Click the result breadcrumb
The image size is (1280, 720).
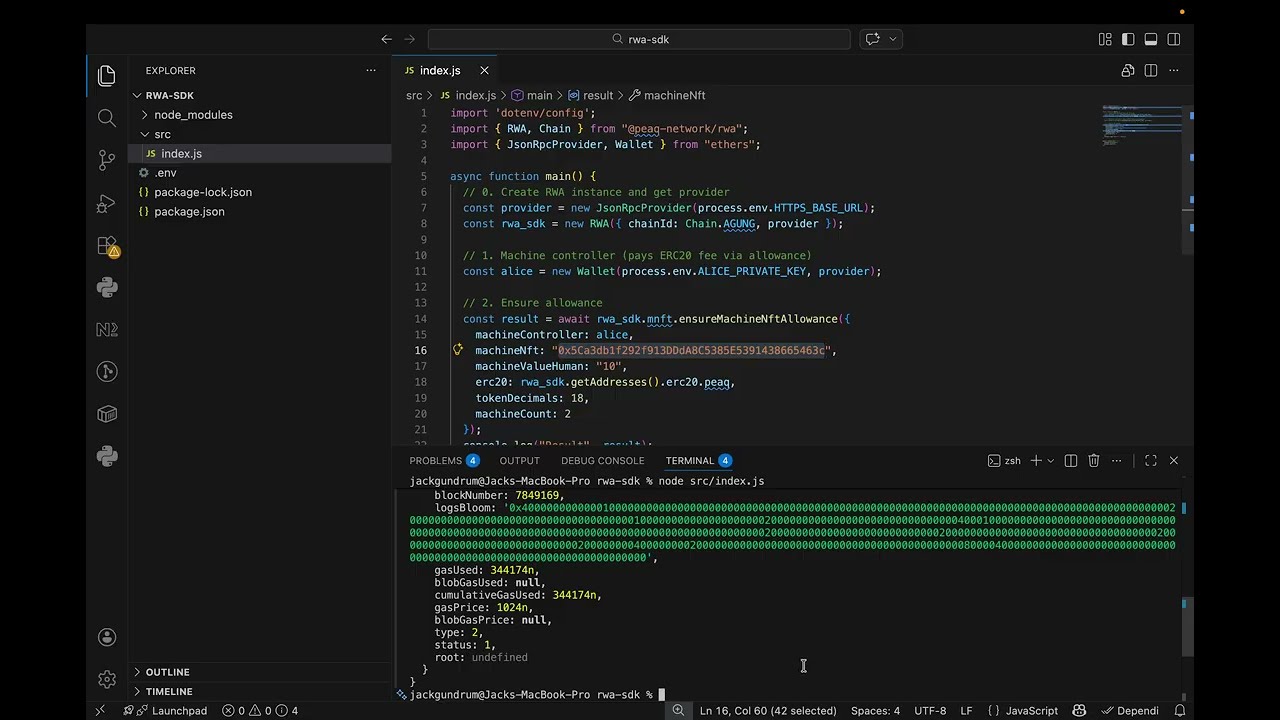(598, 95)
